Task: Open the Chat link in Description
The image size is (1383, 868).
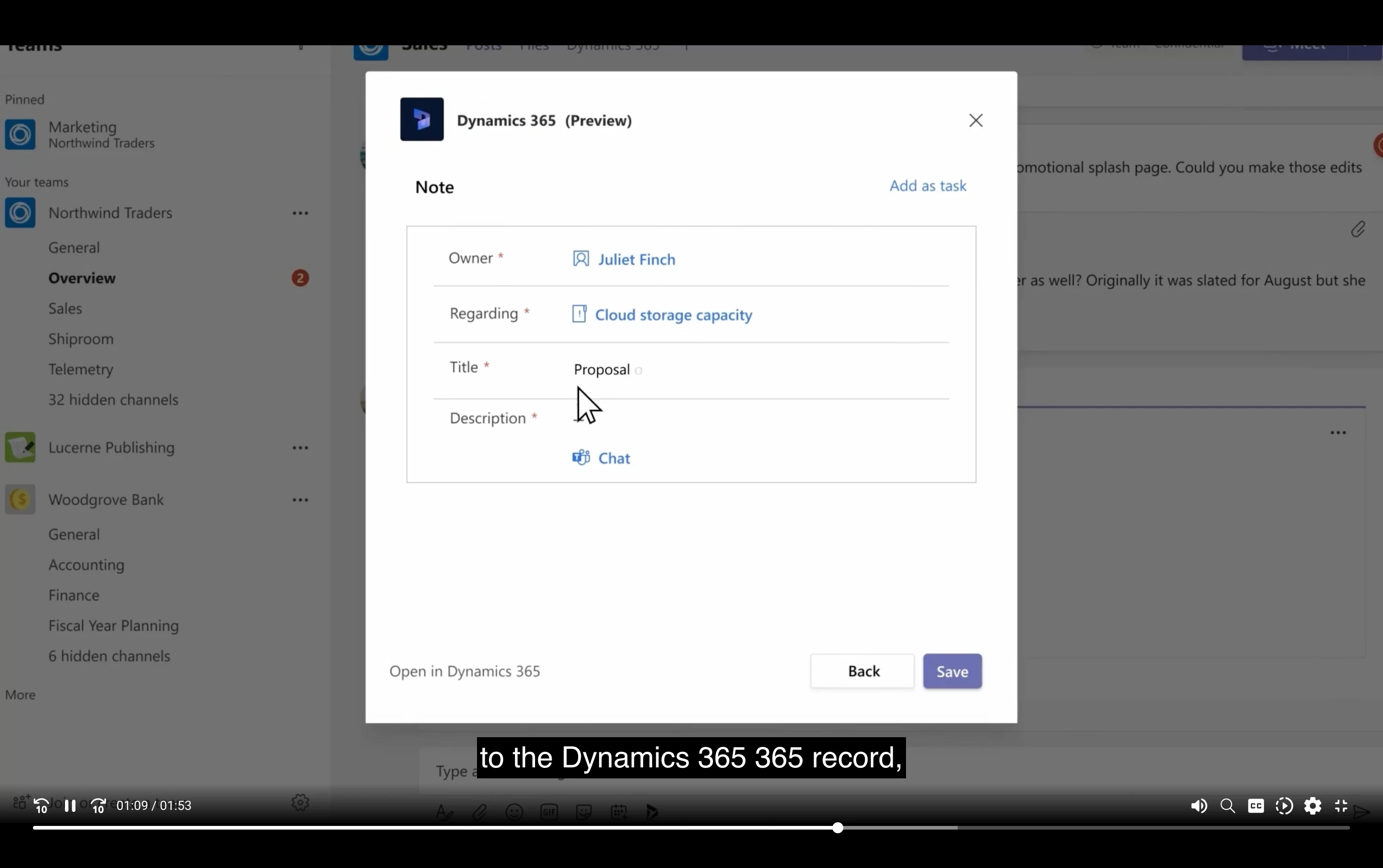Action: [x=614, y=458]
